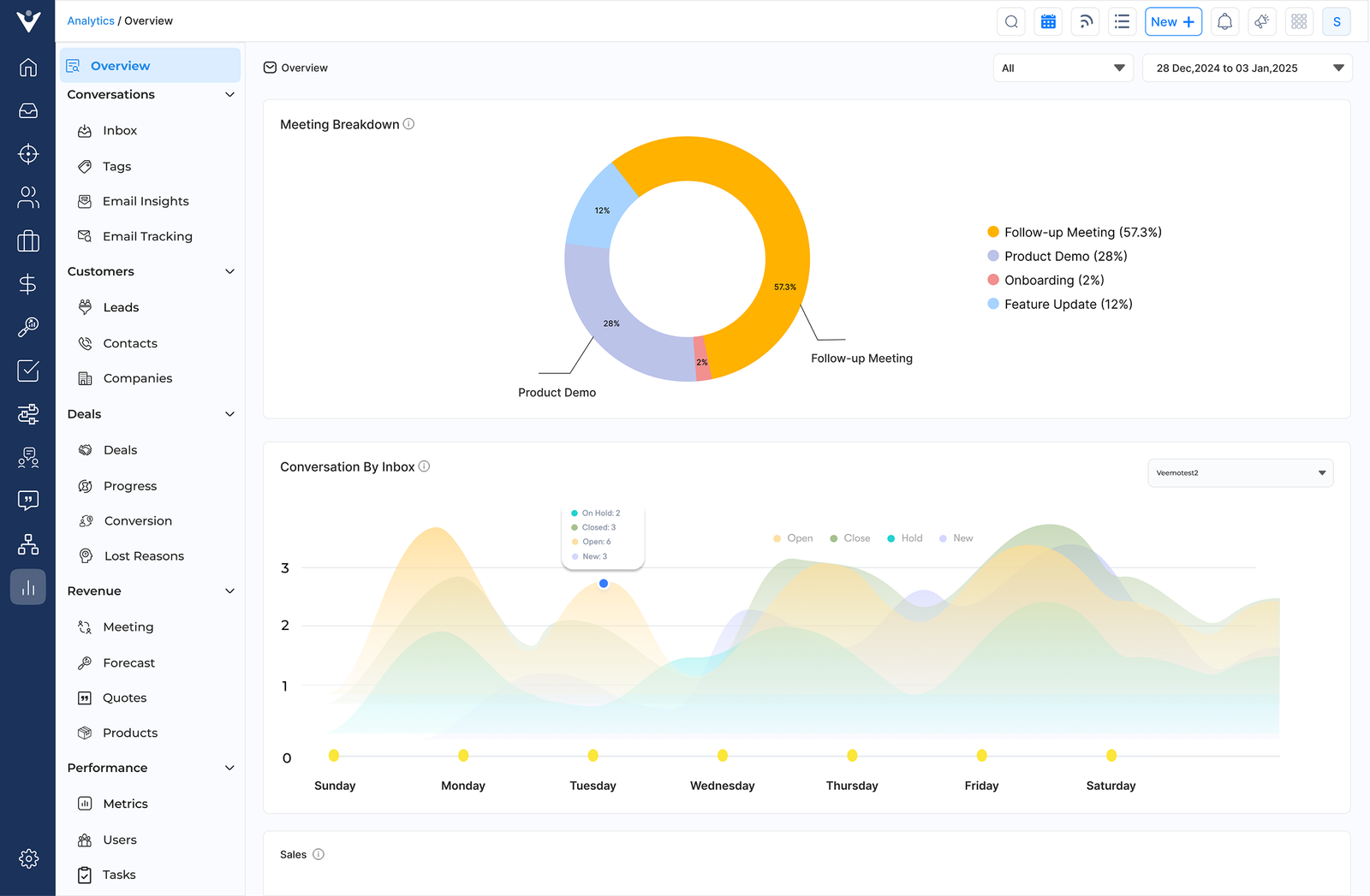Click the dollar sign Deals sidebar icon
The height and width of the screenshot is (896, 1370).
pyautogui.click(x=28, y=283)
